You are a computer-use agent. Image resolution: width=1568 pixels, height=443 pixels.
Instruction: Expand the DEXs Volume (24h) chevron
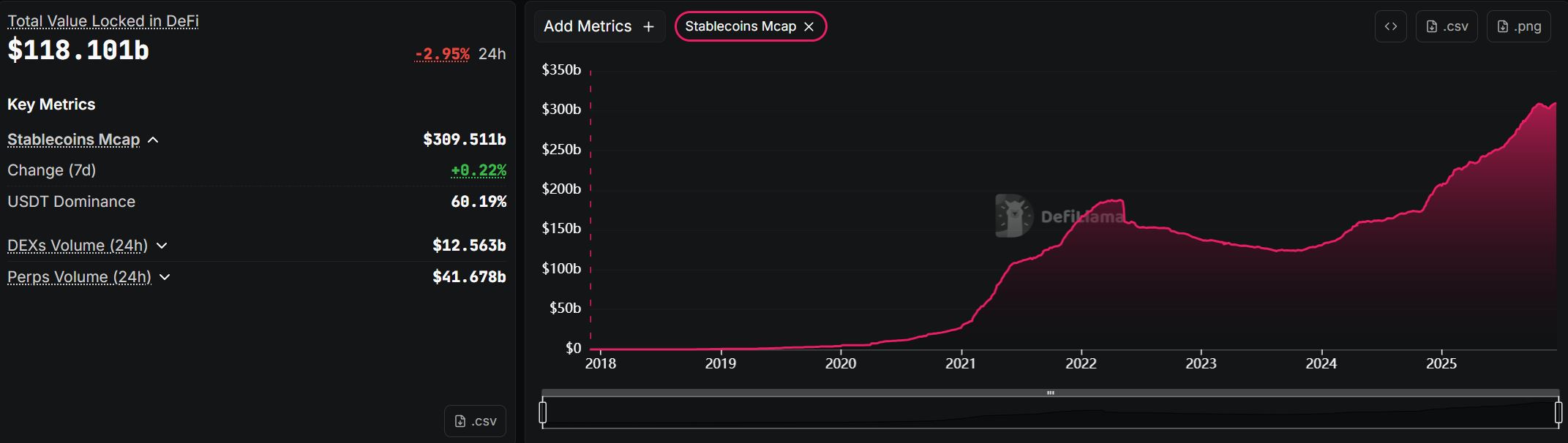pyautogui.click(x=162, y=246)
